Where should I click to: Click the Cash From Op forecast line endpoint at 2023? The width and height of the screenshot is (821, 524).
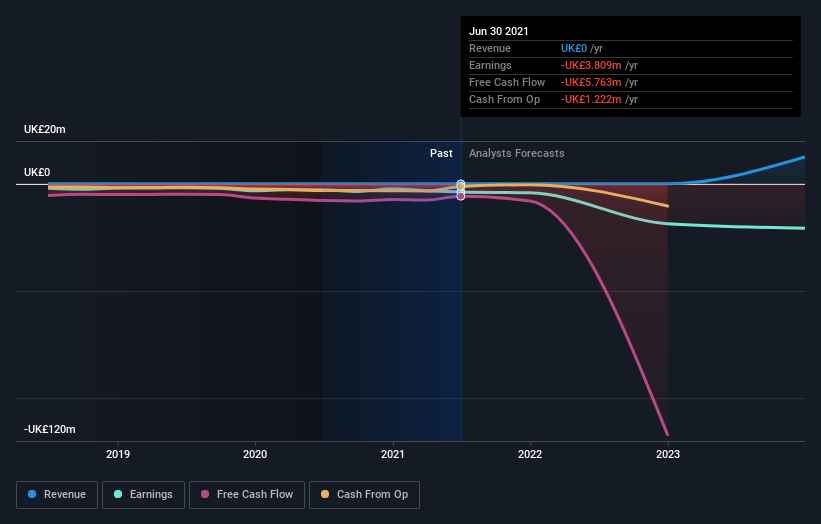pyautogui.click(x=667, y=206)
